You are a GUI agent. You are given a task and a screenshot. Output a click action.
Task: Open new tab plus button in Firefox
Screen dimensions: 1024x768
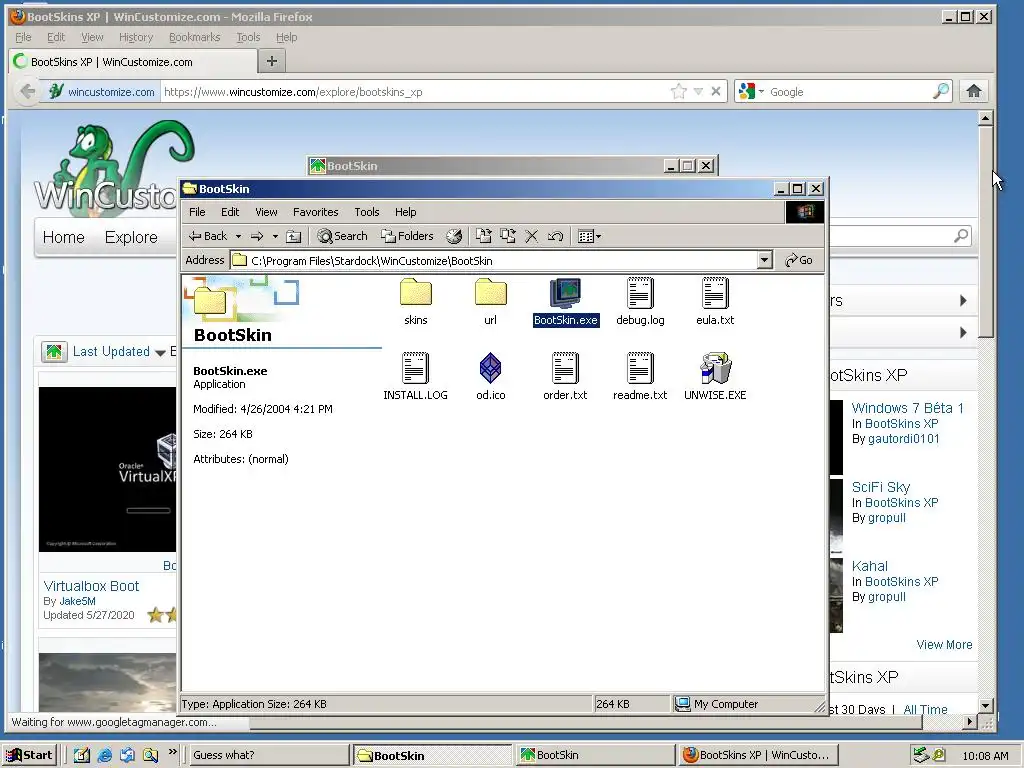(272, 61)
